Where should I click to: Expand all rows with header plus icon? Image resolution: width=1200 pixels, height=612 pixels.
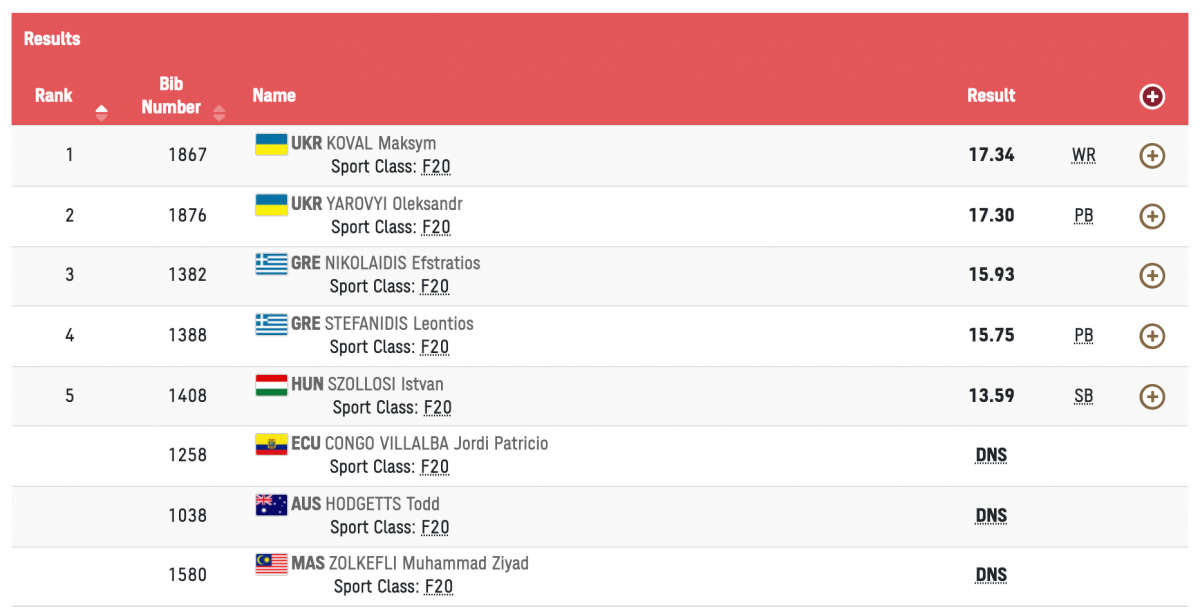point(1152,96)
